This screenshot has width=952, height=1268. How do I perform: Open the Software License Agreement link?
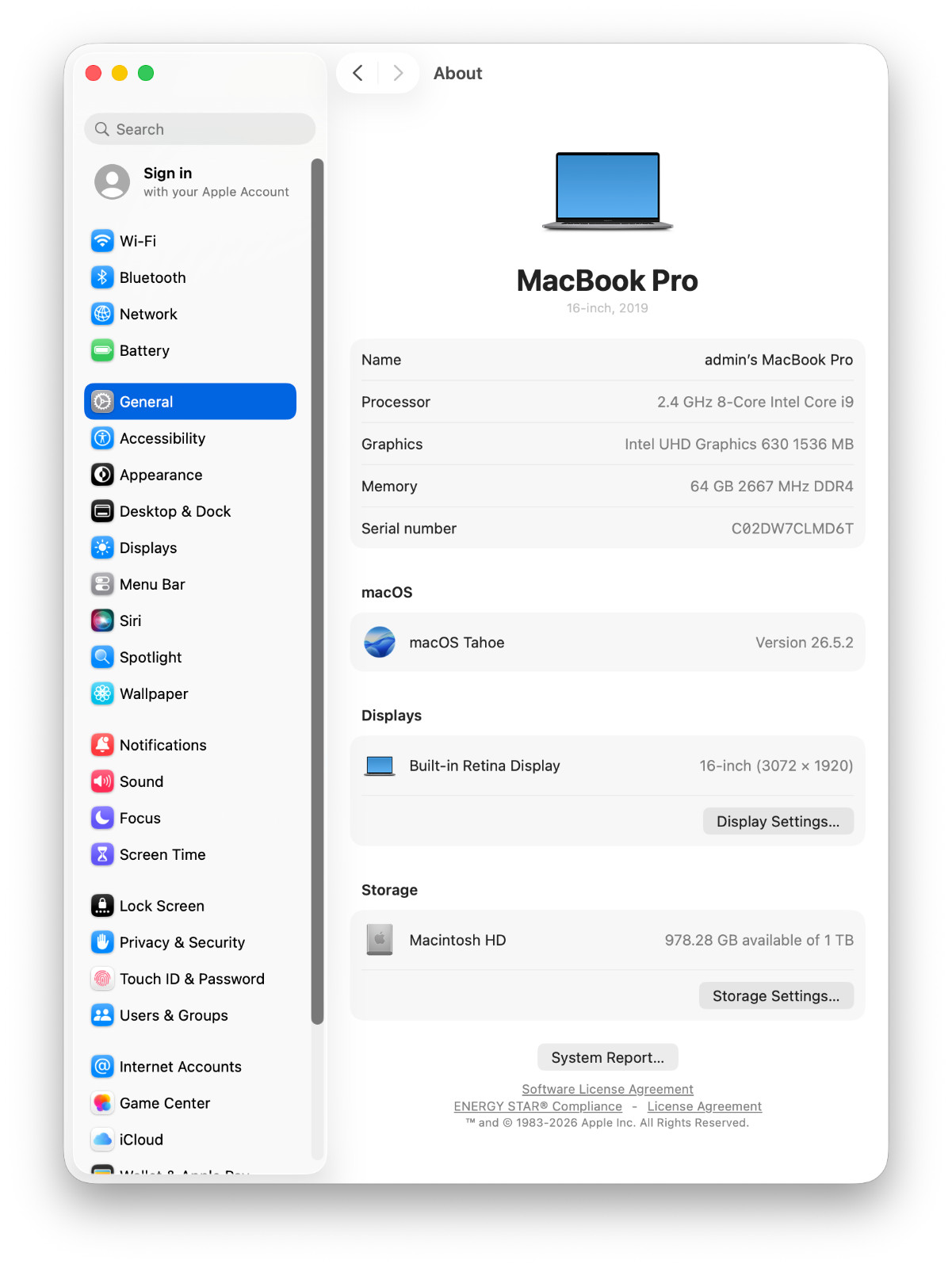607,1090
